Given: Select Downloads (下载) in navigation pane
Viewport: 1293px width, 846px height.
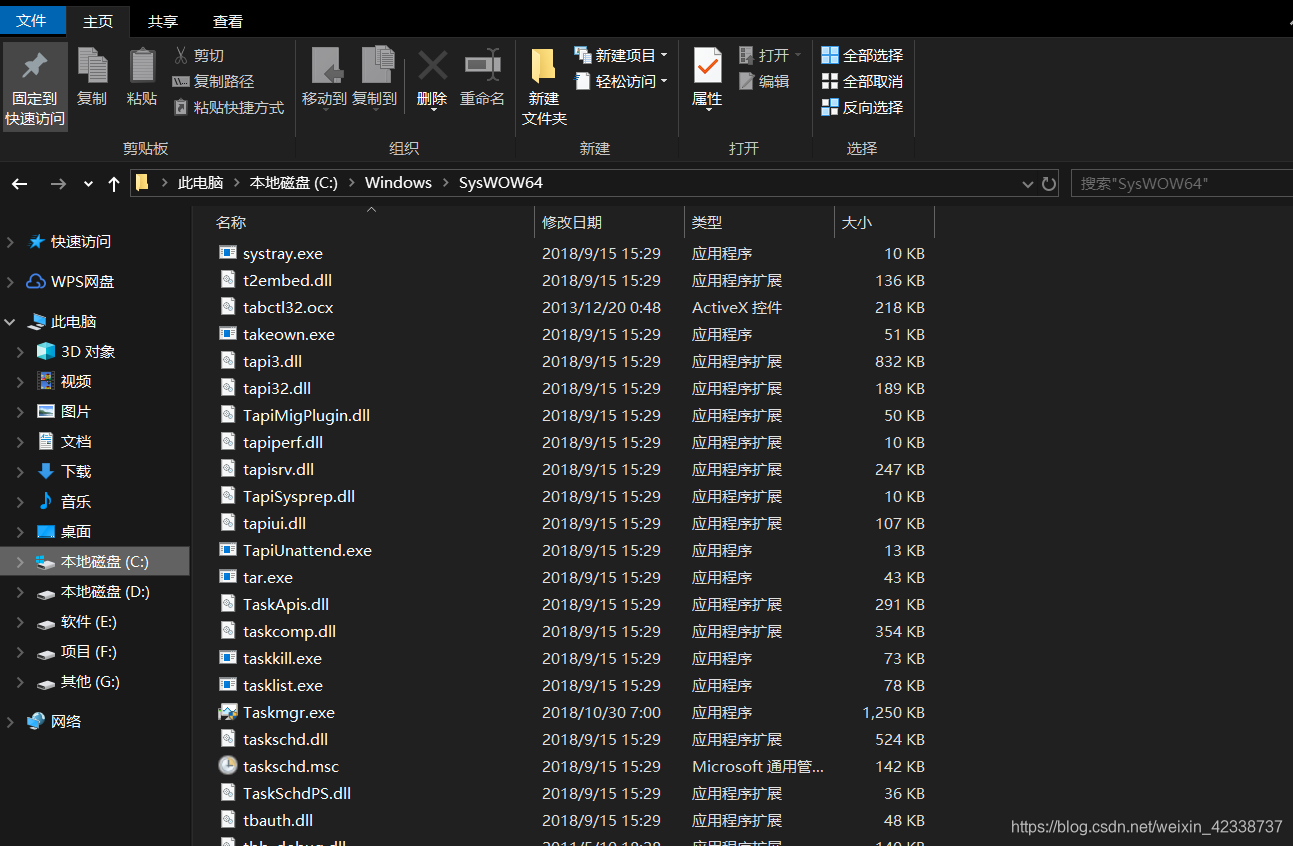Looking at the screenshot, I should pos(76,472).
